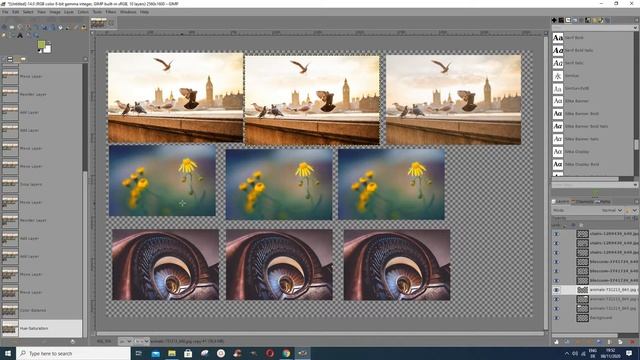Screen dimensions: 640x360
Task: Reset colors to black and white
Action: coord(40,51)
